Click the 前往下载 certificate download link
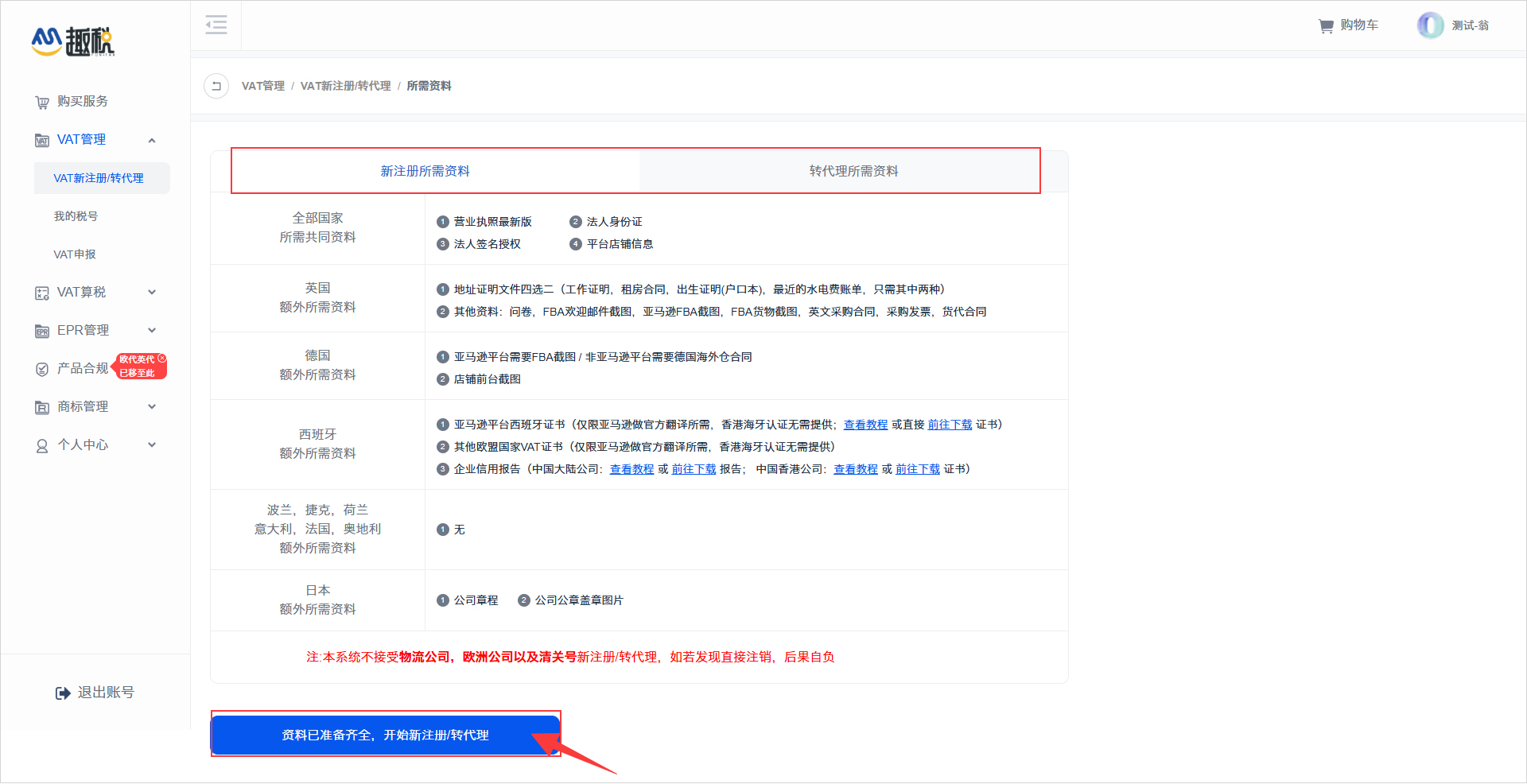 (x=950, y=424)
